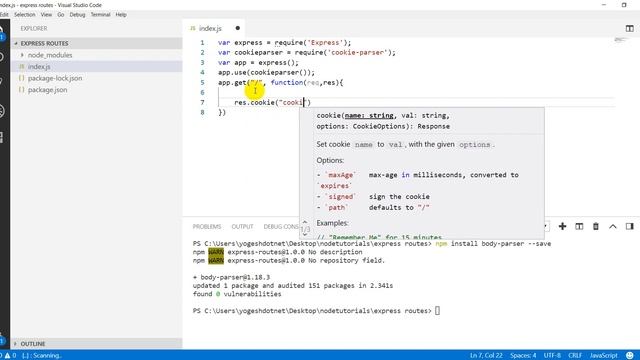Viewport: 640px width, 360px height.
Task: Open the Selection menu
Action: pos(24,14)
